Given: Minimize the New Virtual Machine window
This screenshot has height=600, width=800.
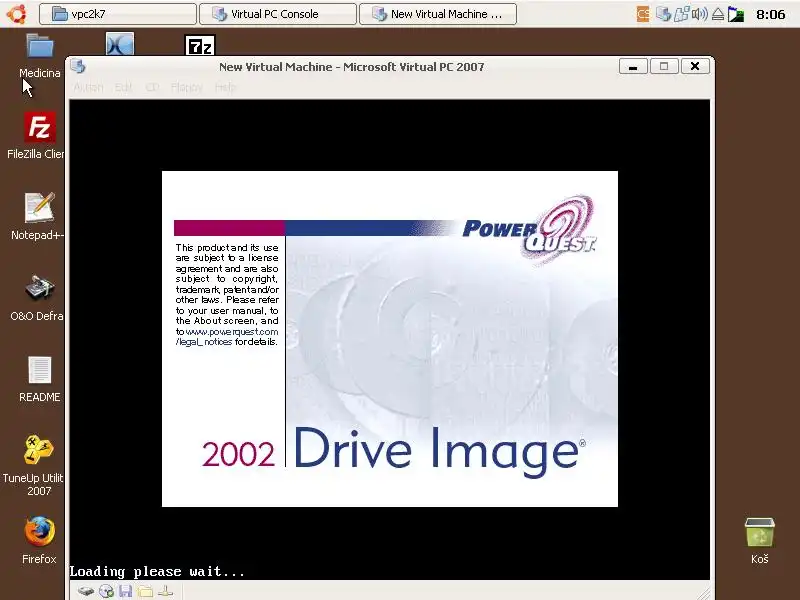Looking at the screenshot, I should click(x=633, y=66).
